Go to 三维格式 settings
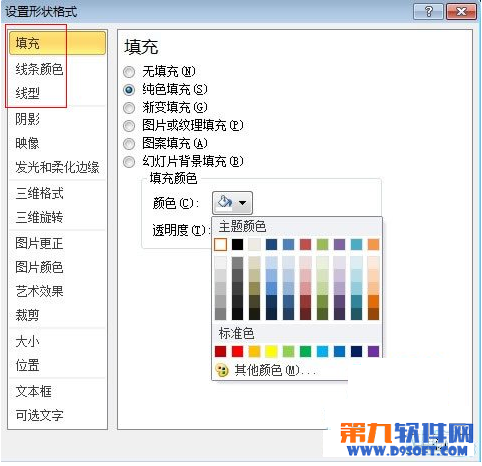The height and width of the screenshot is (466, 482). [39, 193]
